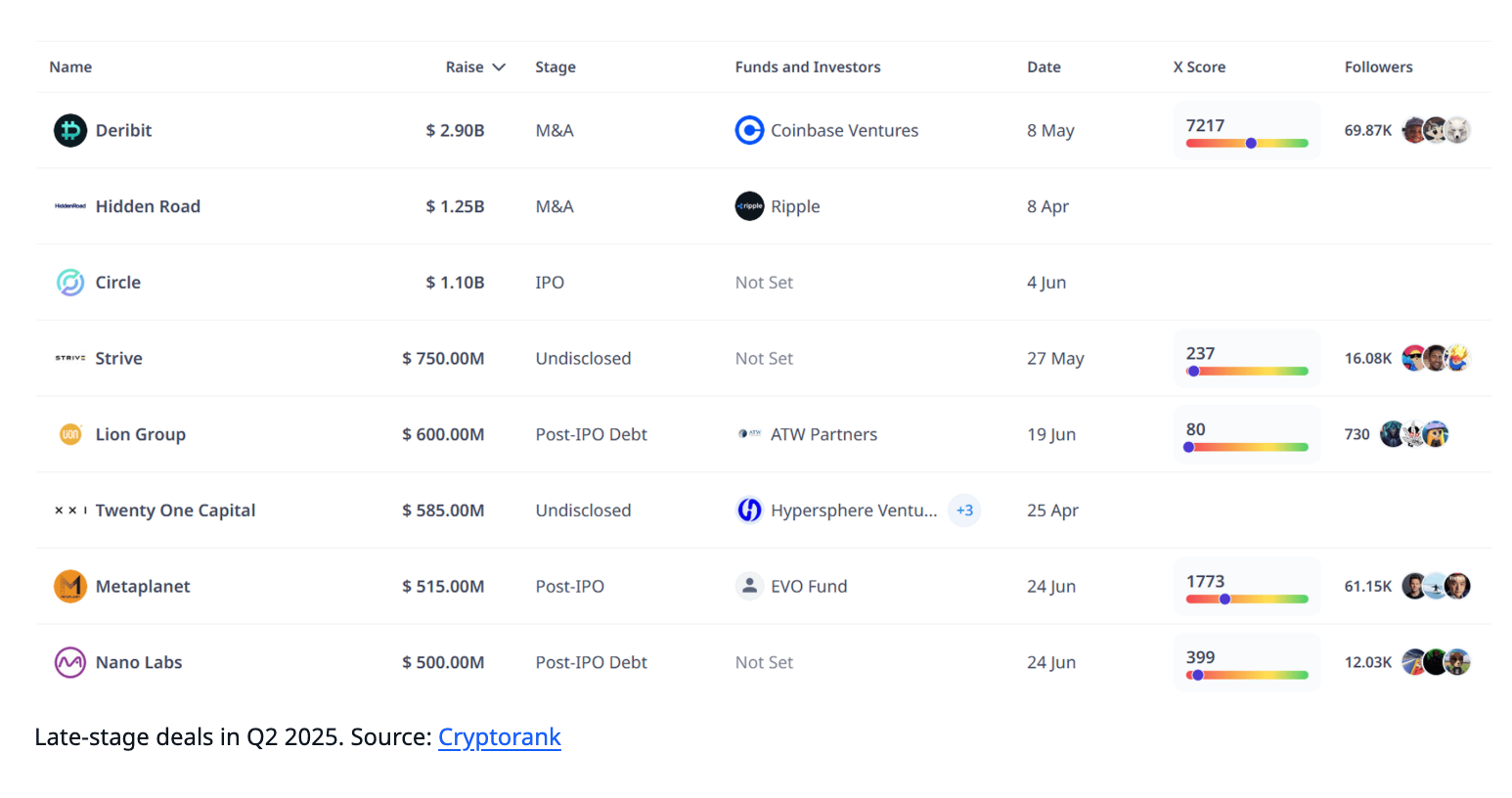Screen dimensions: 1512x798
Task: Click the Strive X Score 237 gauge
Action: click(1247, 359)
